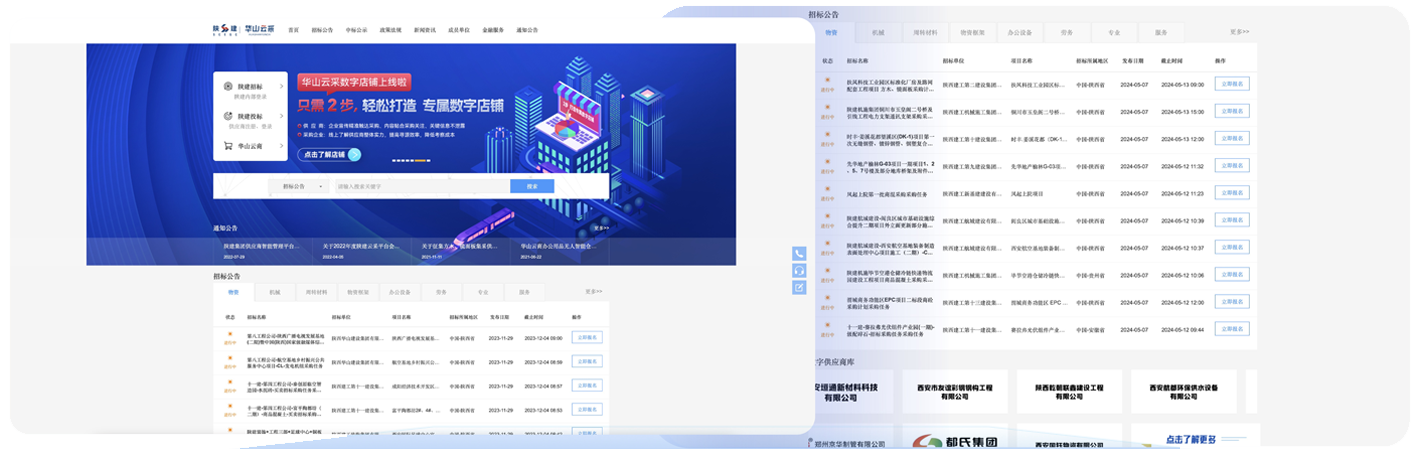Click the 凤起上院项目 project name cell

(1028, 193)
